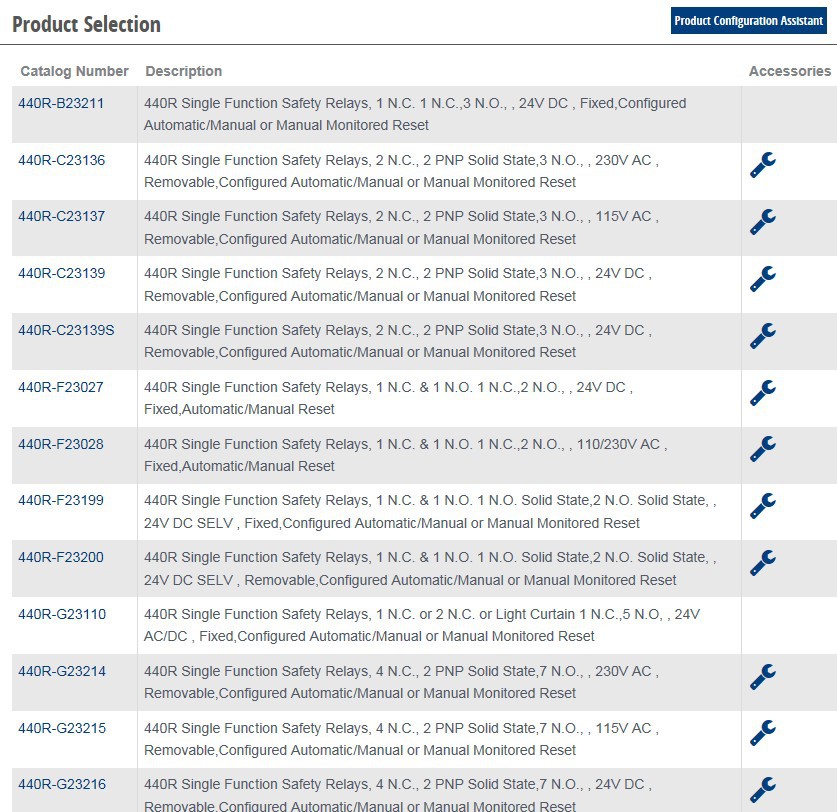
Task: Click the Accessories column header
Action: coord(789,71)
